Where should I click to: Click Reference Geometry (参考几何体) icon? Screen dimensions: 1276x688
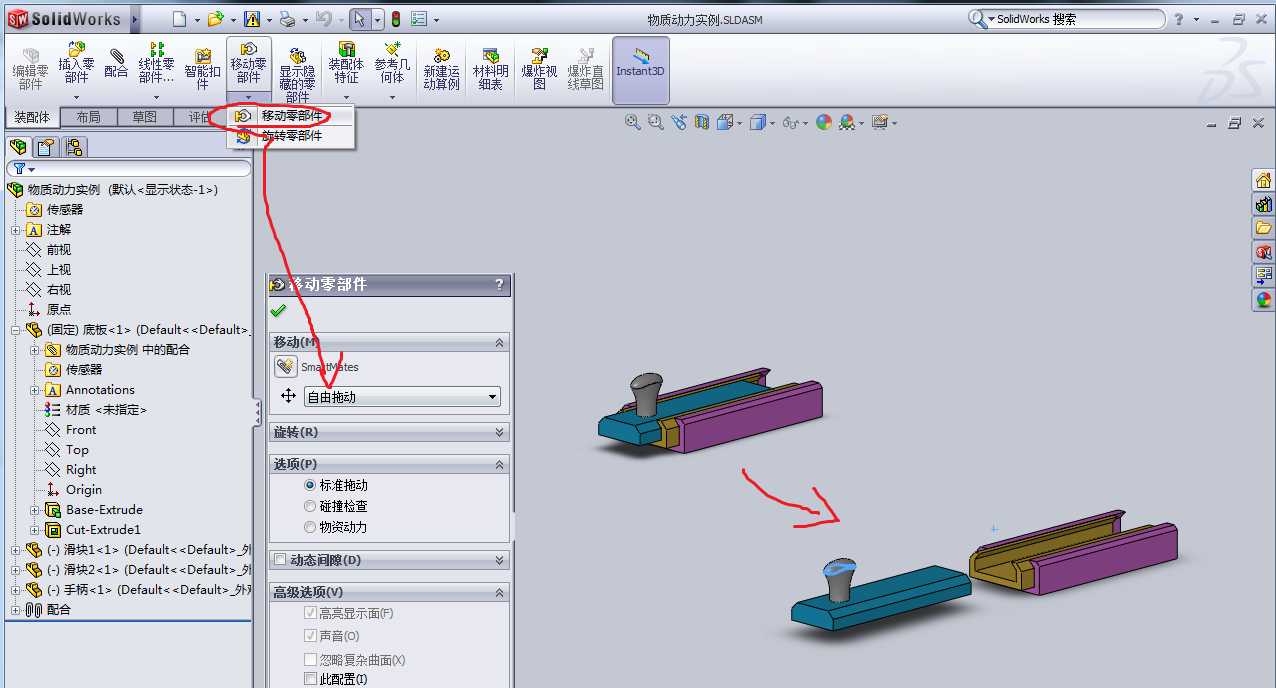point(392,62)
